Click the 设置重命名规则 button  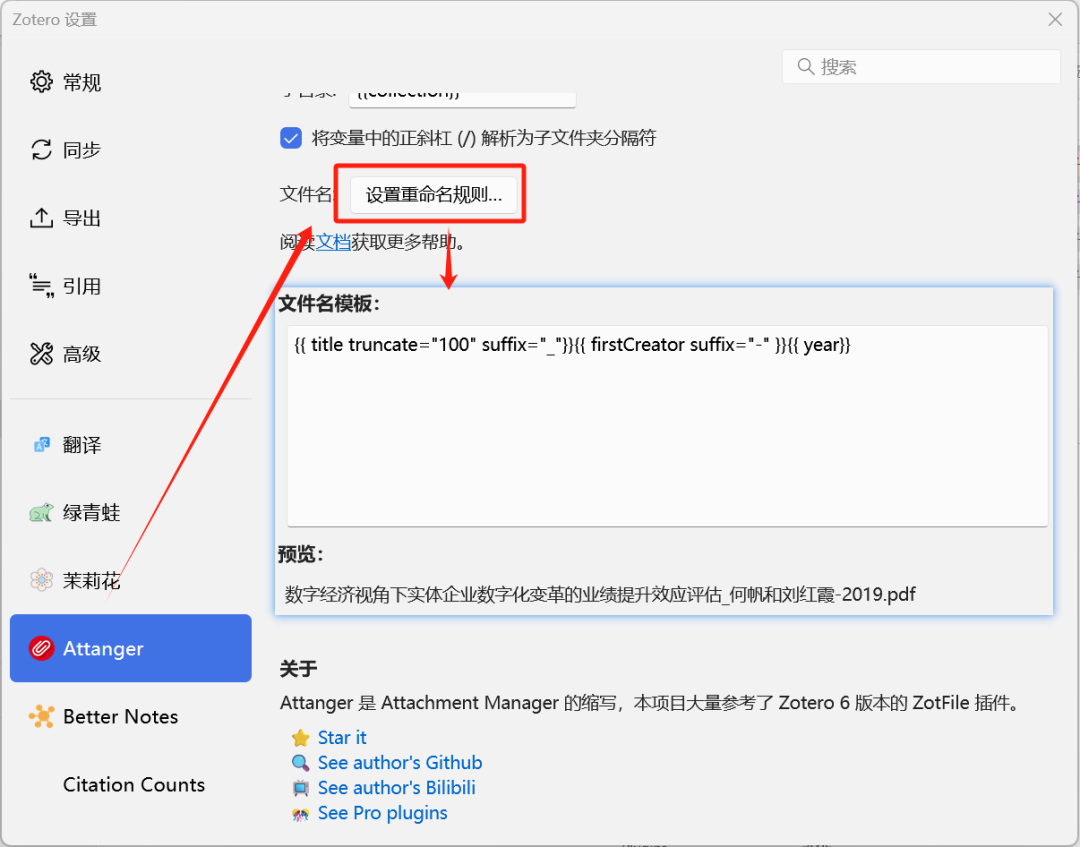coord(433,195)
